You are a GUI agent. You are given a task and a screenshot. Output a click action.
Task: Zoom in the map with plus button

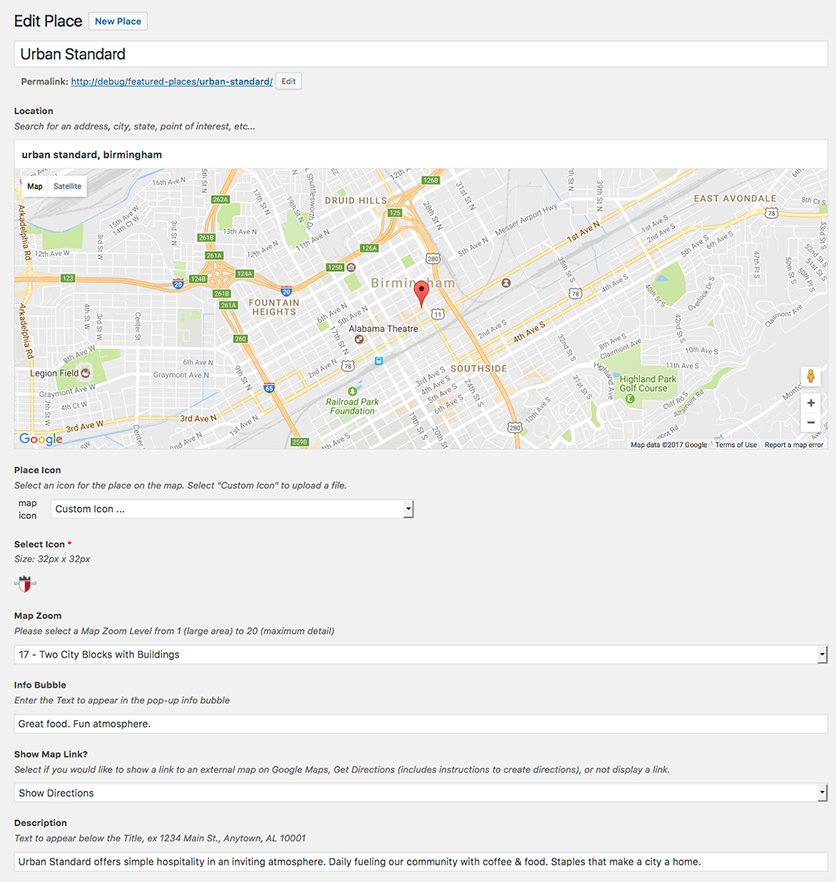coord(811,403)
